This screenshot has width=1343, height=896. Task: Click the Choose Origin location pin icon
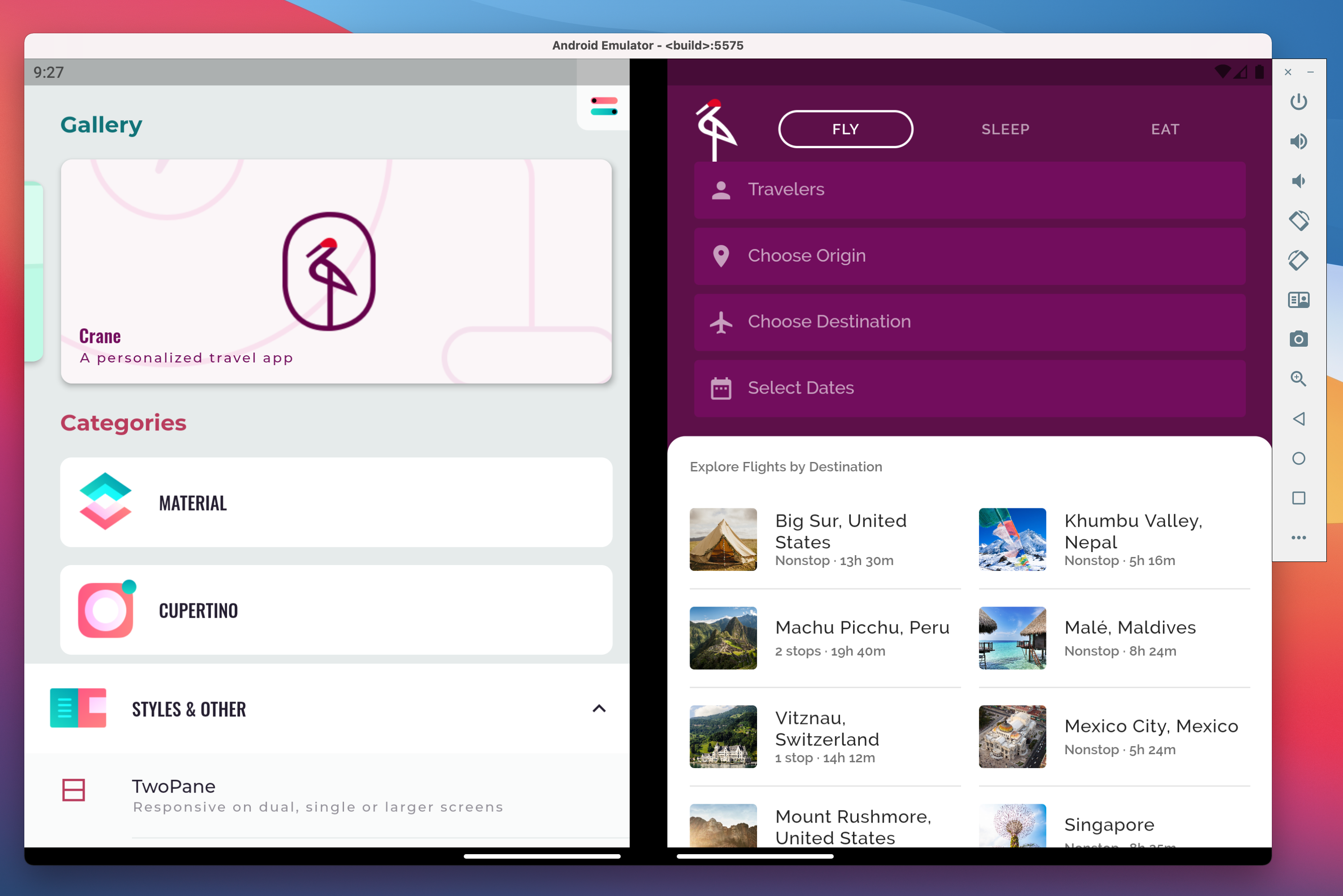[x=720, y=255]
